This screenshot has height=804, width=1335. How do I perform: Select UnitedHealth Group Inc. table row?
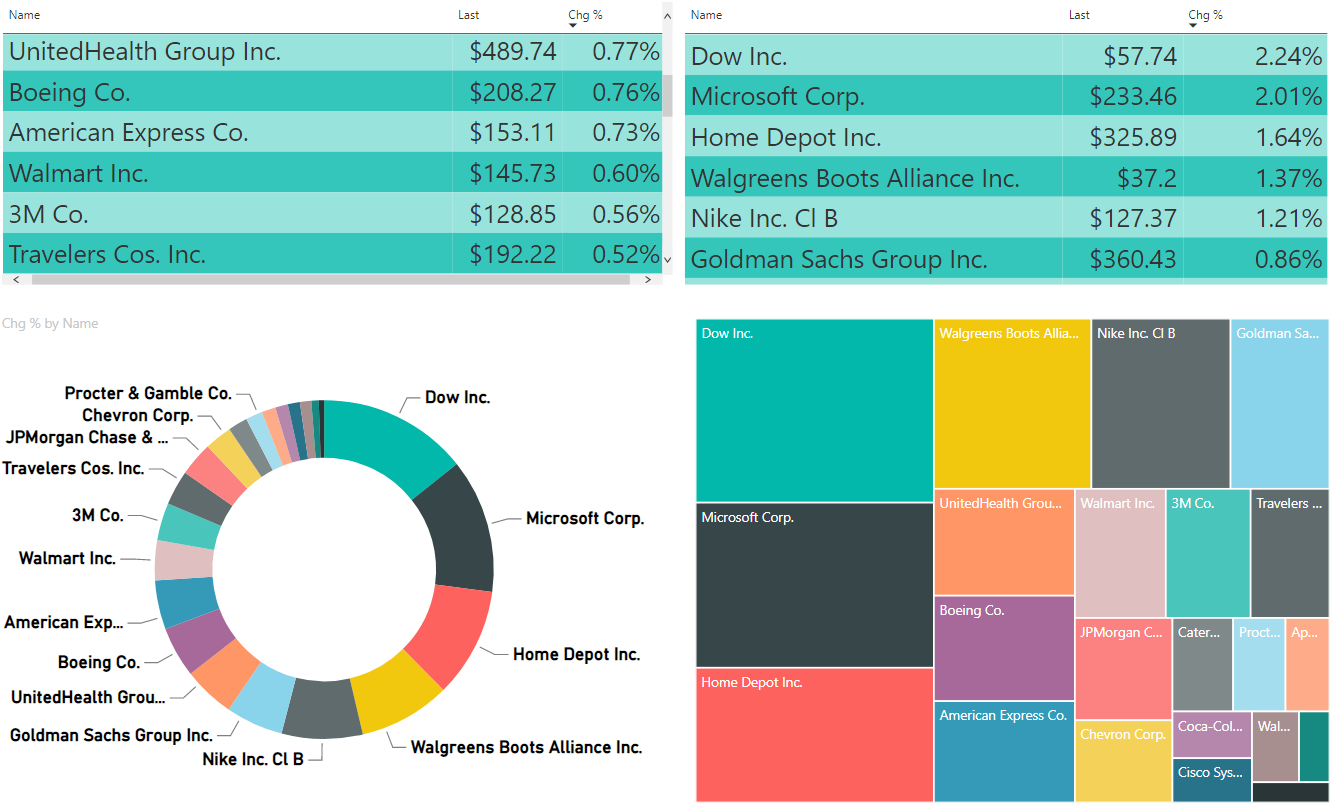tap(332, 52)
